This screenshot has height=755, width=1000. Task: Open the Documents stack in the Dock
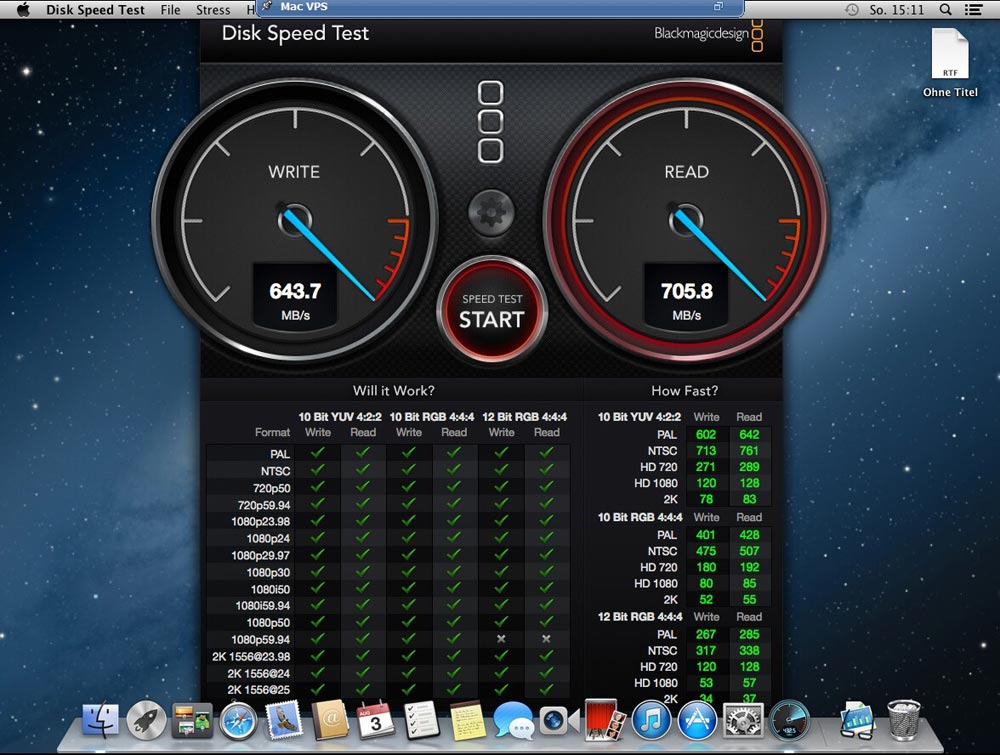(857, 721)
